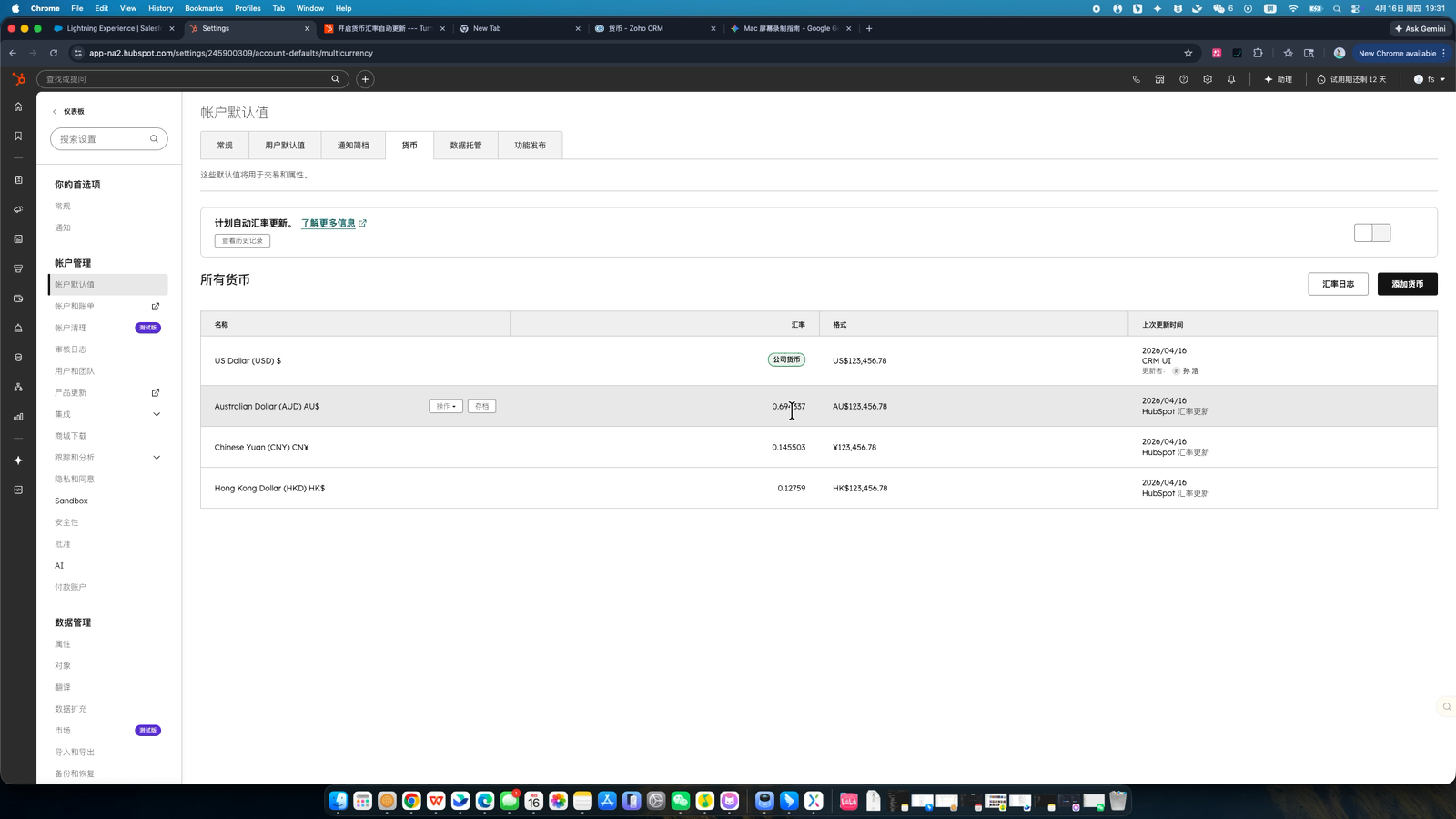Bookmark this page with the star icon
This screenshot has width=1456, height=819.
[1188, 53]
